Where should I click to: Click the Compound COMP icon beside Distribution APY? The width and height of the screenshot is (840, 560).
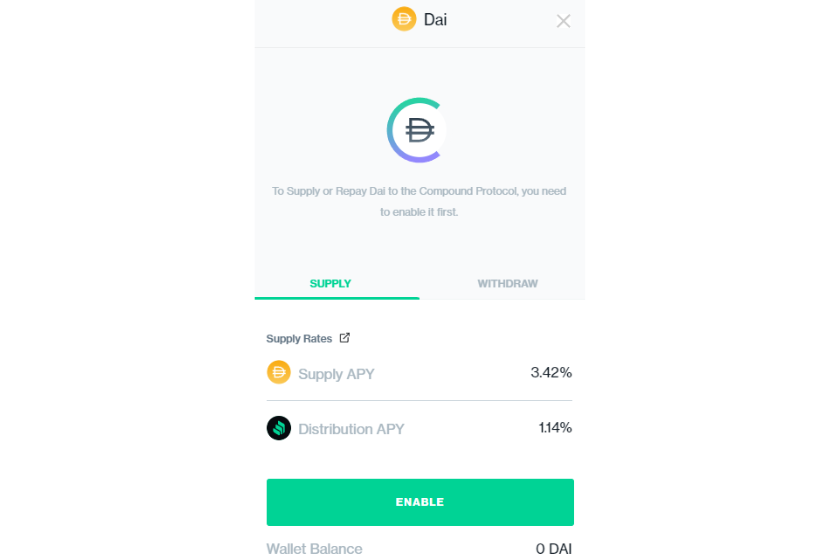click(279, 428)
